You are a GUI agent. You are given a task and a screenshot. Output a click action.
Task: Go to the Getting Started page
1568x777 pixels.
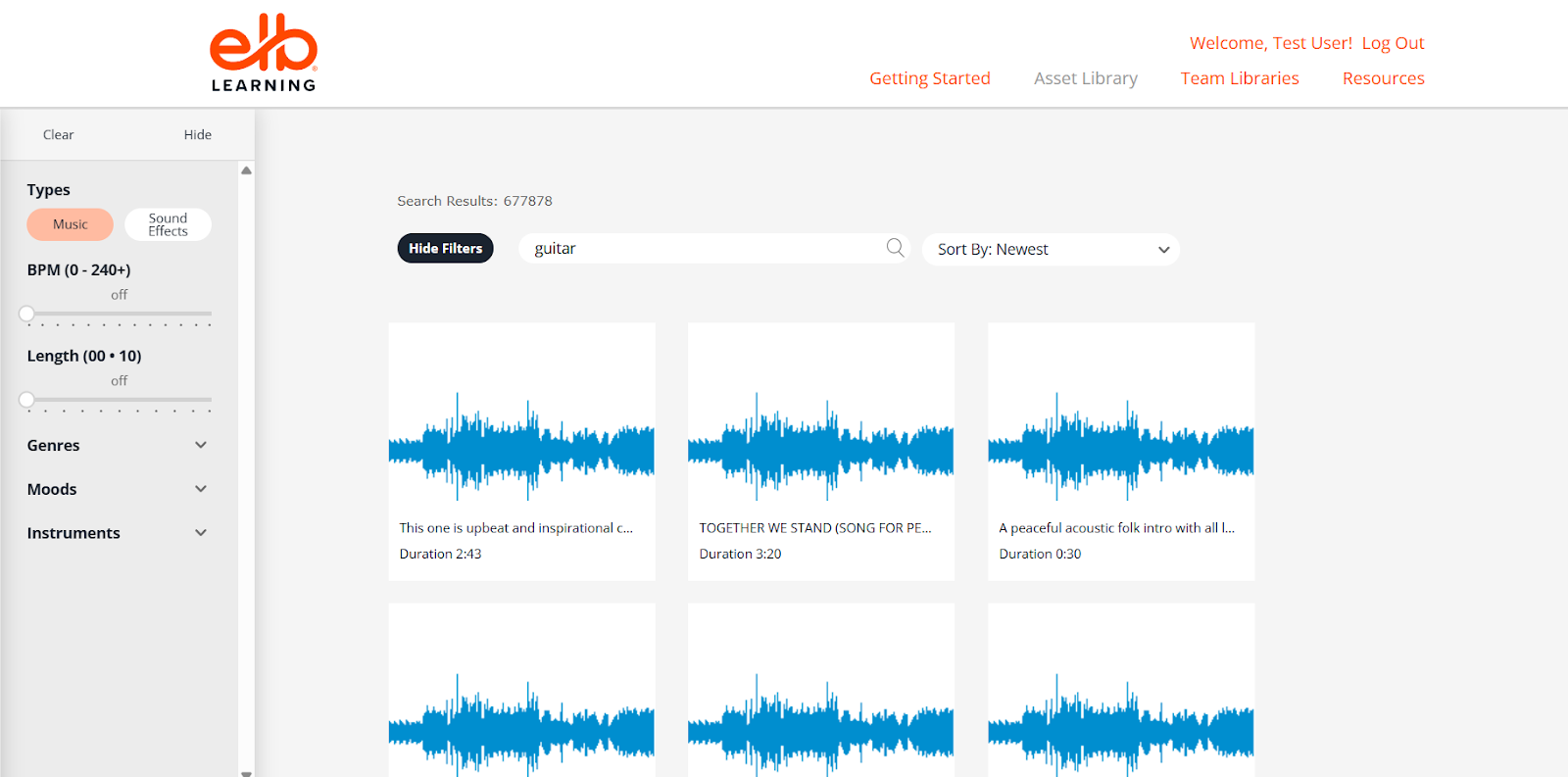(x=929, y=78)
